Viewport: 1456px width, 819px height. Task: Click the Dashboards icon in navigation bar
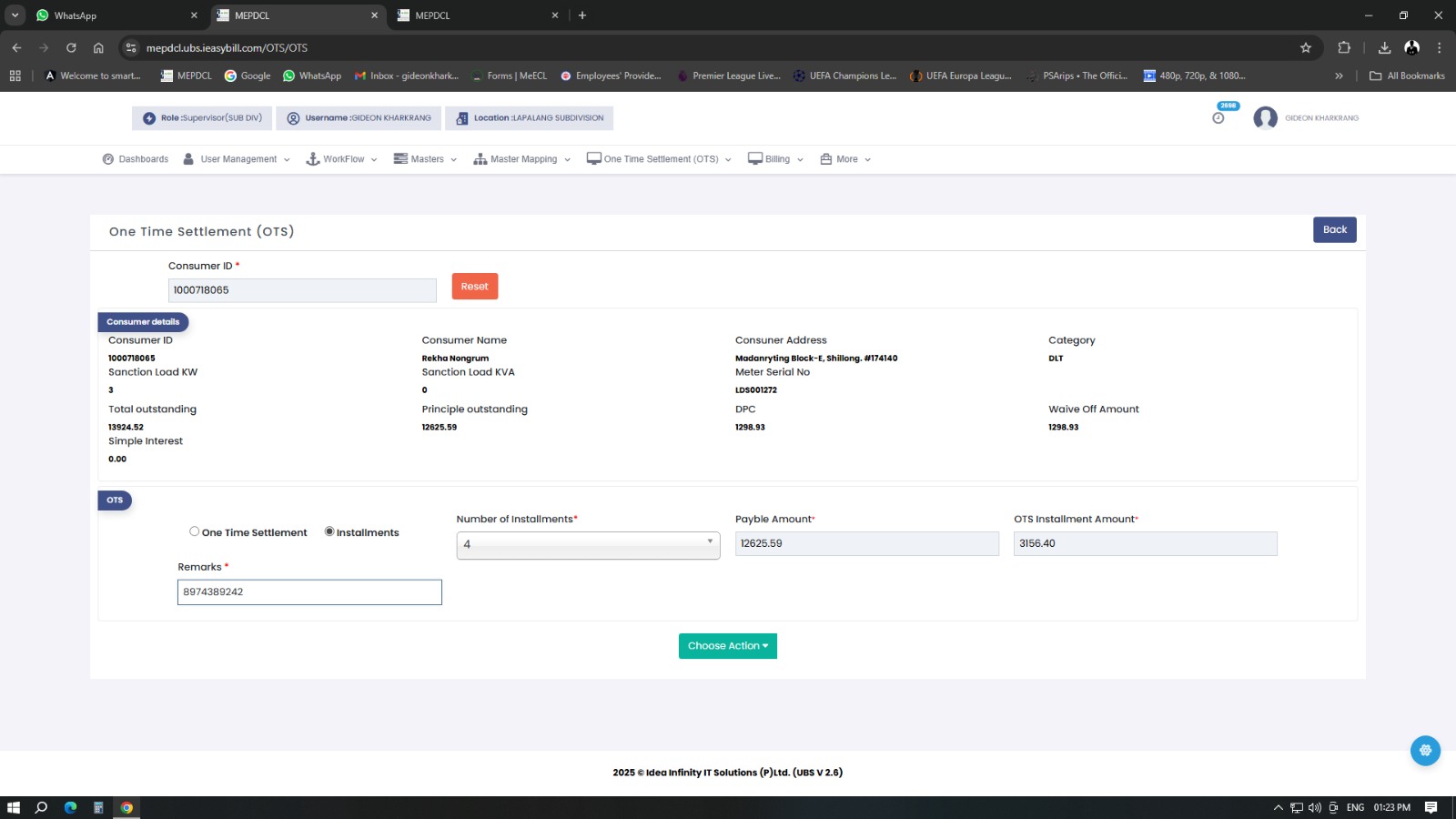click(x=108, y=159)
